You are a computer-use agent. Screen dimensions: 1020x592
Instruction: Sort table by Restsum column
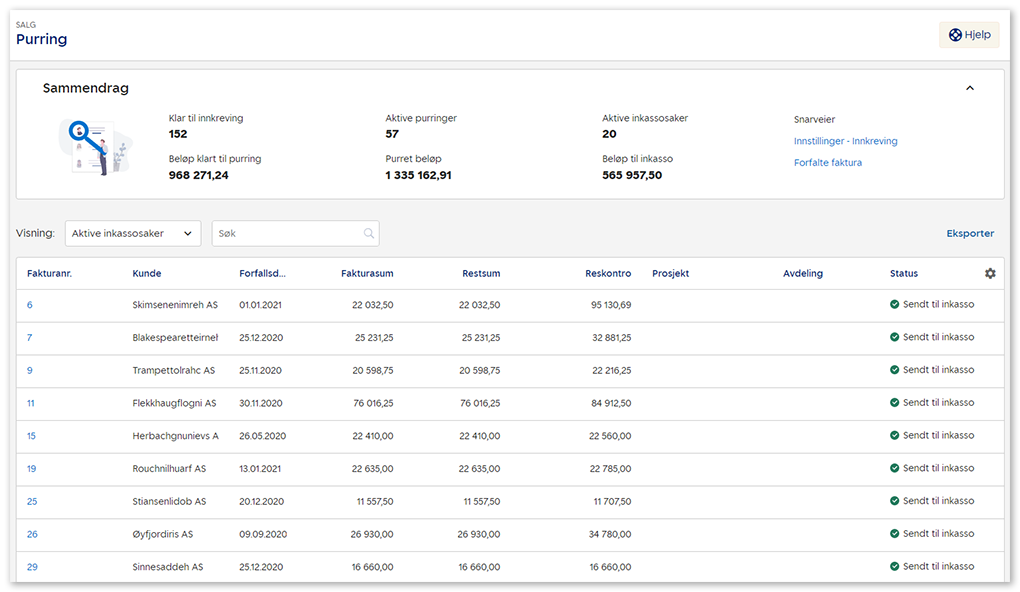[x=481, y=274]
